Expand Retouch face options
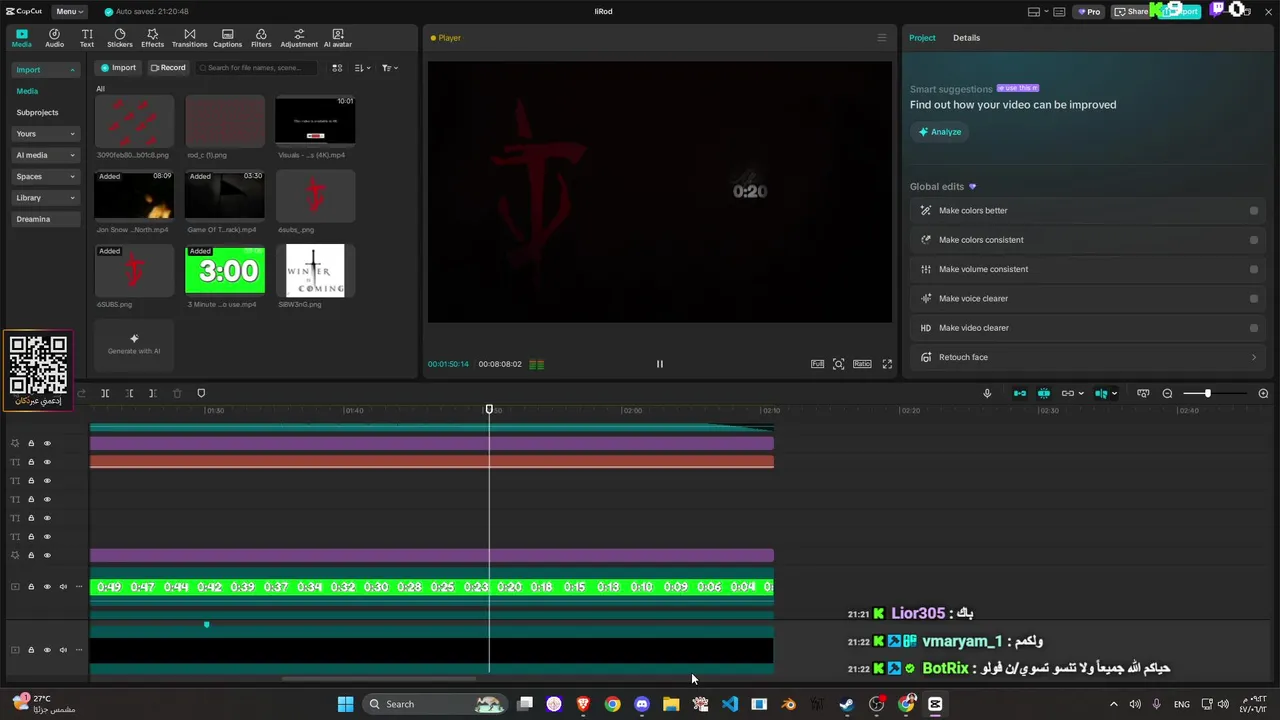The height and width of the screenshot is (720, 1280). point(1254,357)
